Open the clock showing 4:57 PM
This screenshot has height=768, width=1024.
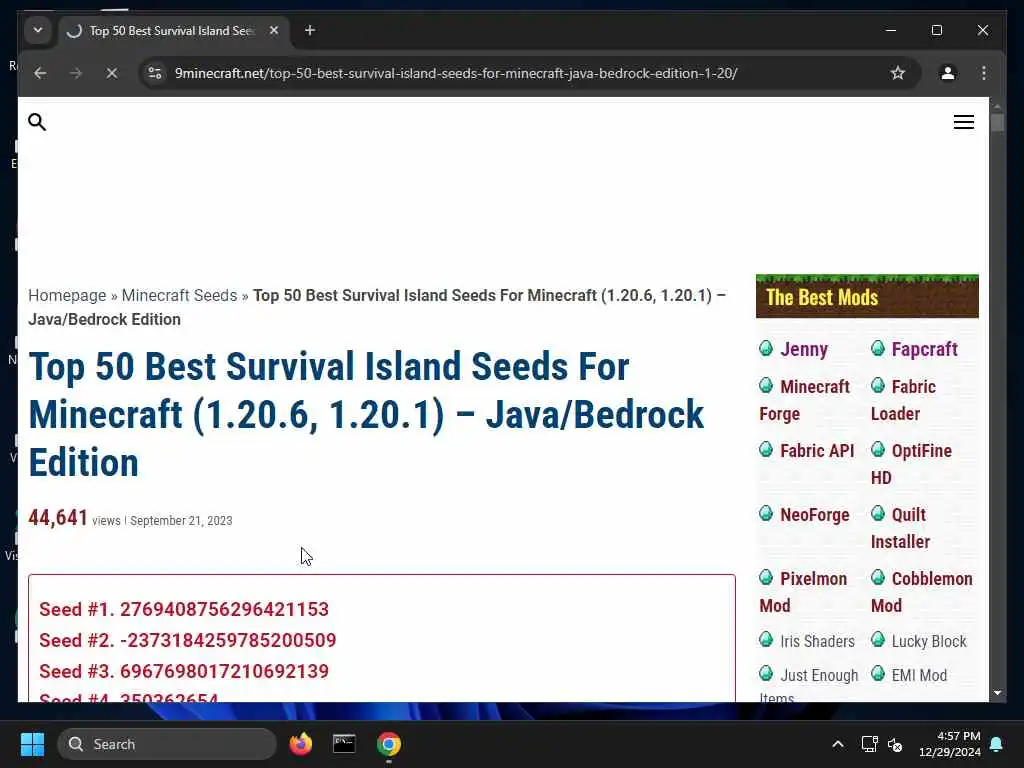click(x=950, y=744)
